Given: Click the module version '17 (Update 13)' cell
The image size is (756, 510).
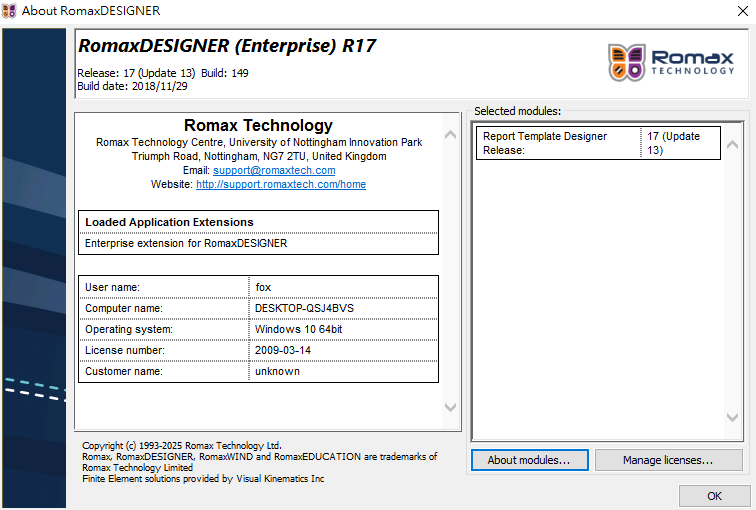Looking at the screenshot, I should pyautogui.click(x=678, y=143).
